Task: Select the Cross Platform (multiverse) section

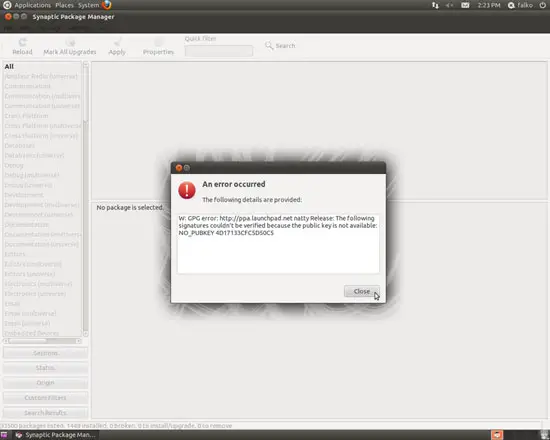Action: click(x=42, y=126)
